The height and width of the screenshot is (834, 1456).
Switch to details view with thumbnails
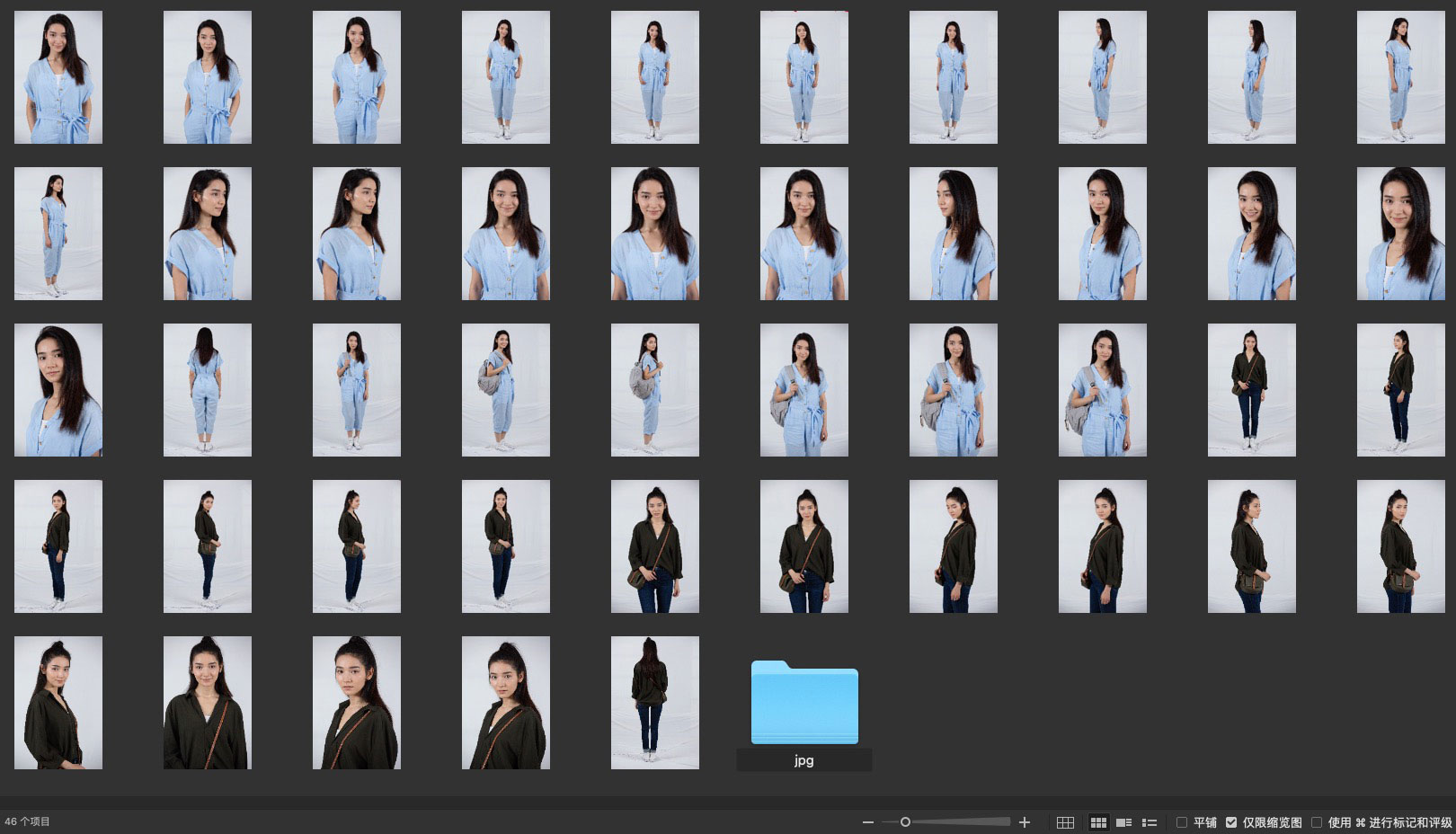(1123, 822)
